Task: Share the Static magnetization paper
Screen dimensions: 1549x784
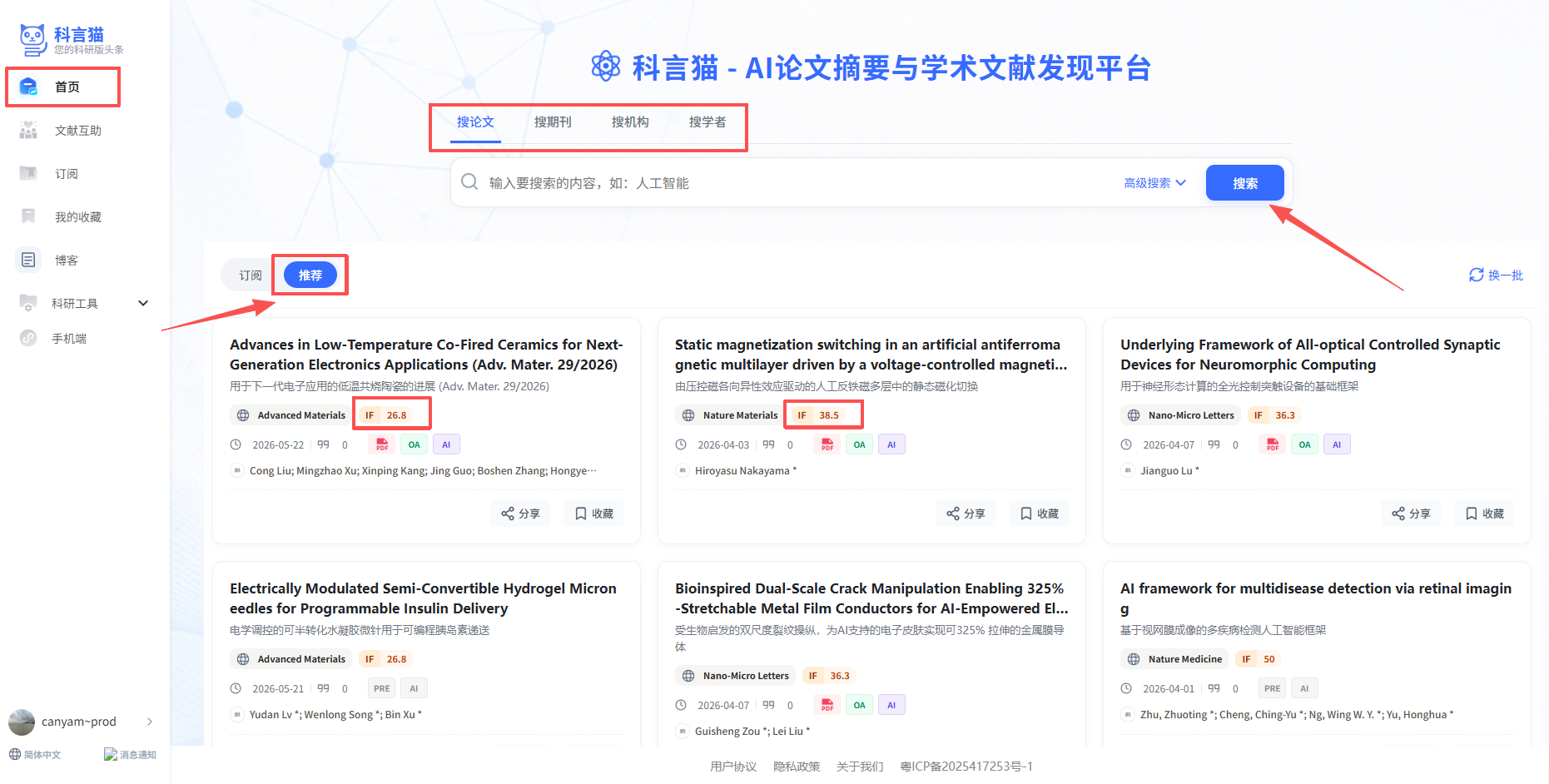Action: point(966,514)
